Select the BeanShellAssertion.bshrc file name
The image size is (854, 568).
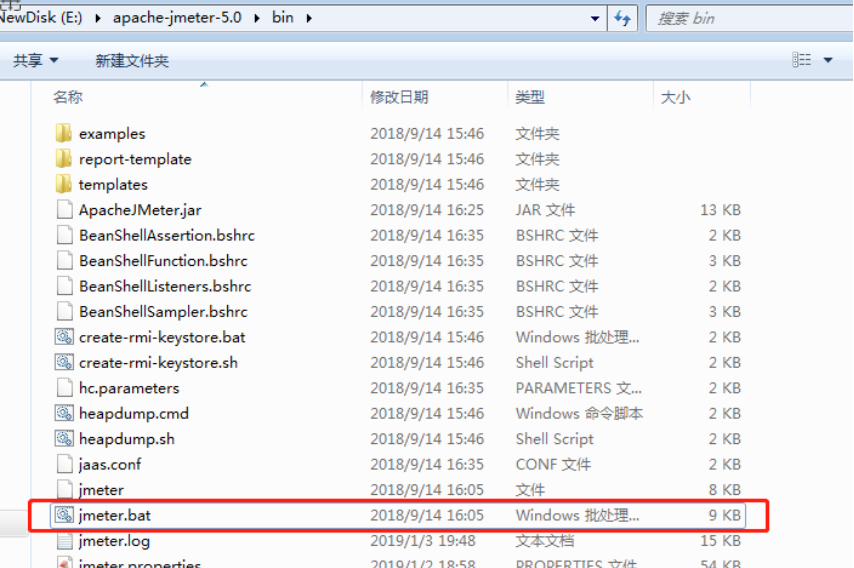tap(167, 235)
